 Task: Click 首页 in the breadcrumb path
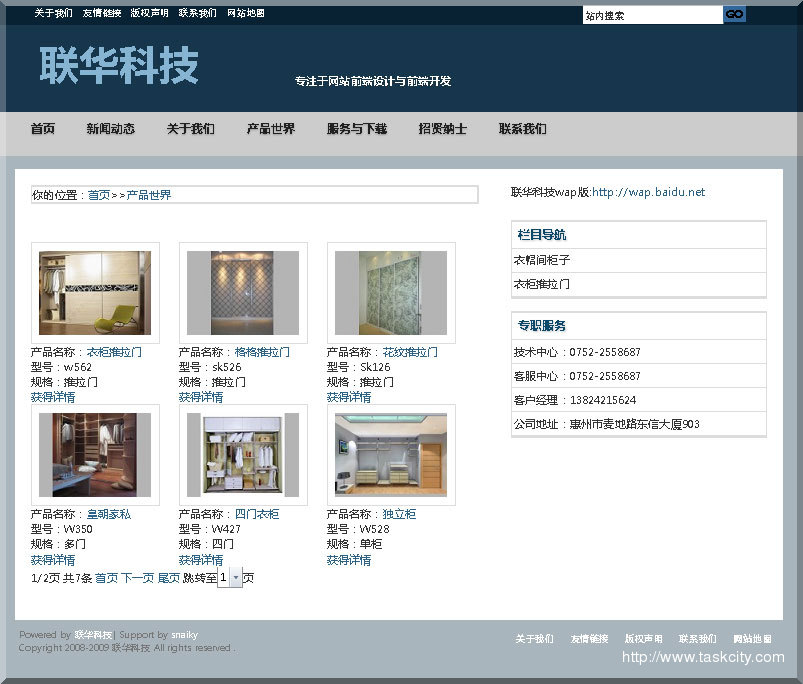(99, 195)
